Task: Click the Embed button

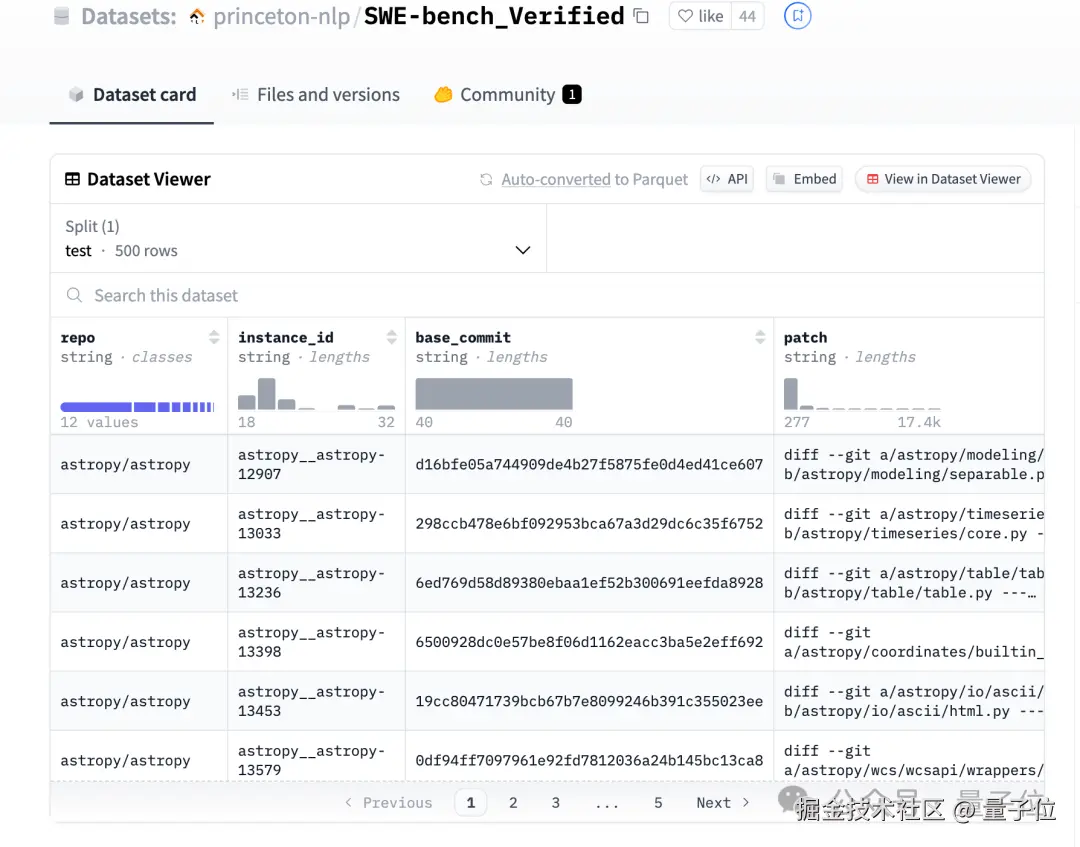Action: coord(804,179)
